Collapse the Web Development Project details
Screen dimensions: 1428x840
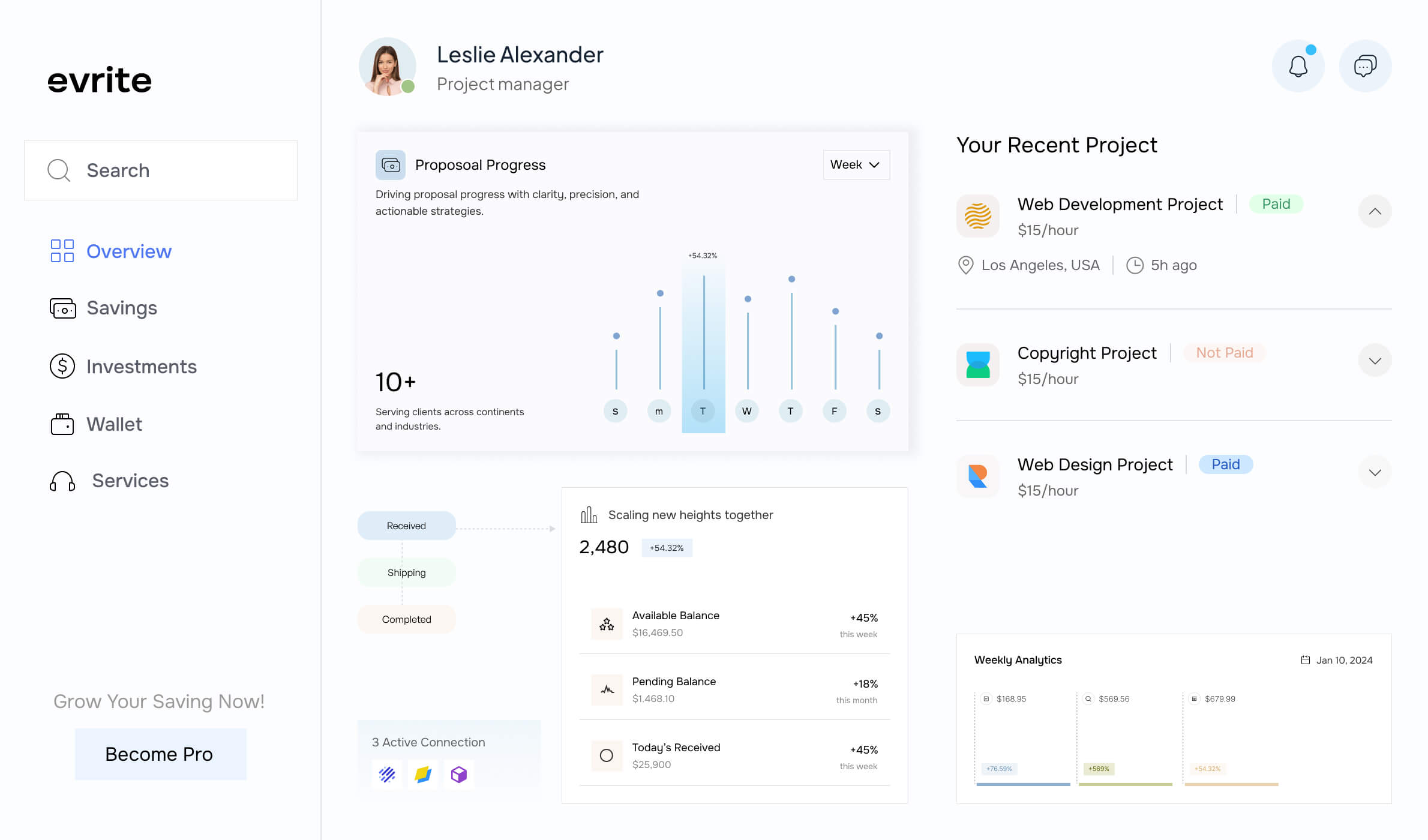(1375, 211)
